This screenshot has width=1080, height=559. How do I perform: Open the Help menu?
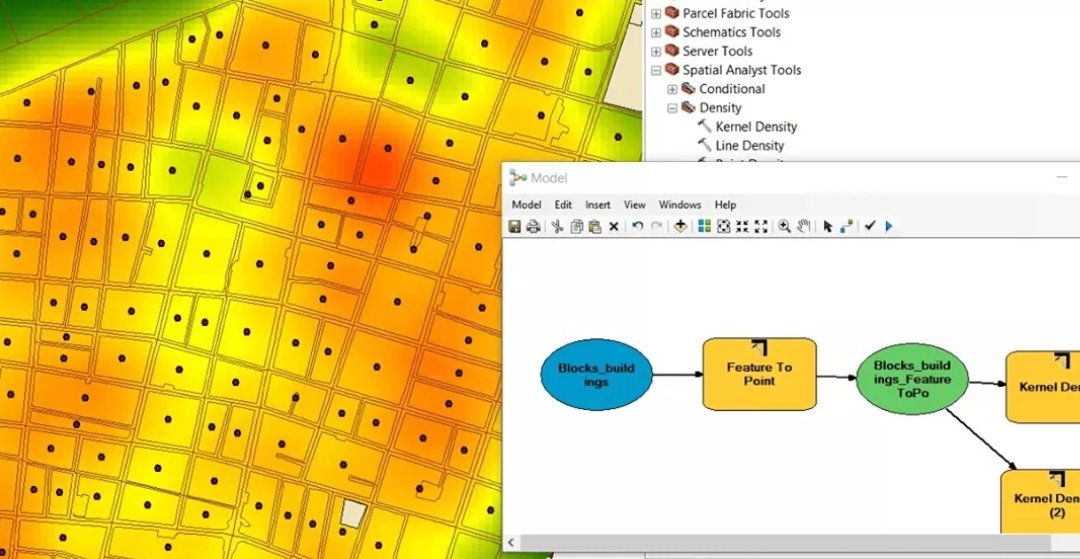tap(725, 204)
